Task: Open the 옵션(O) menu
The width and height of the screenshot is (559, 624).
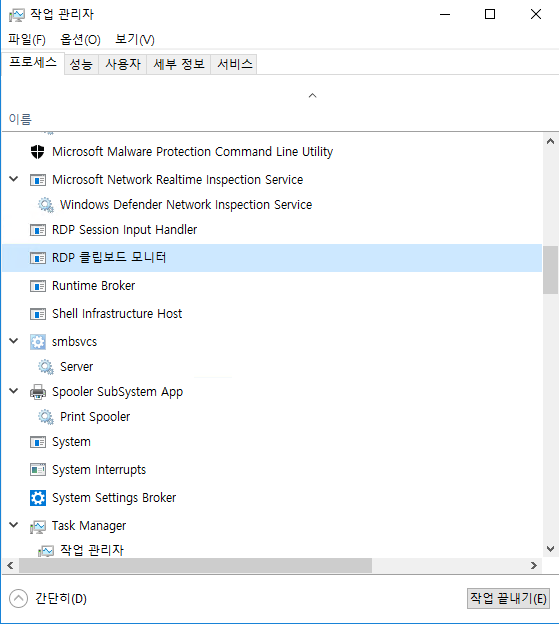Action: (x=80, y=39)
